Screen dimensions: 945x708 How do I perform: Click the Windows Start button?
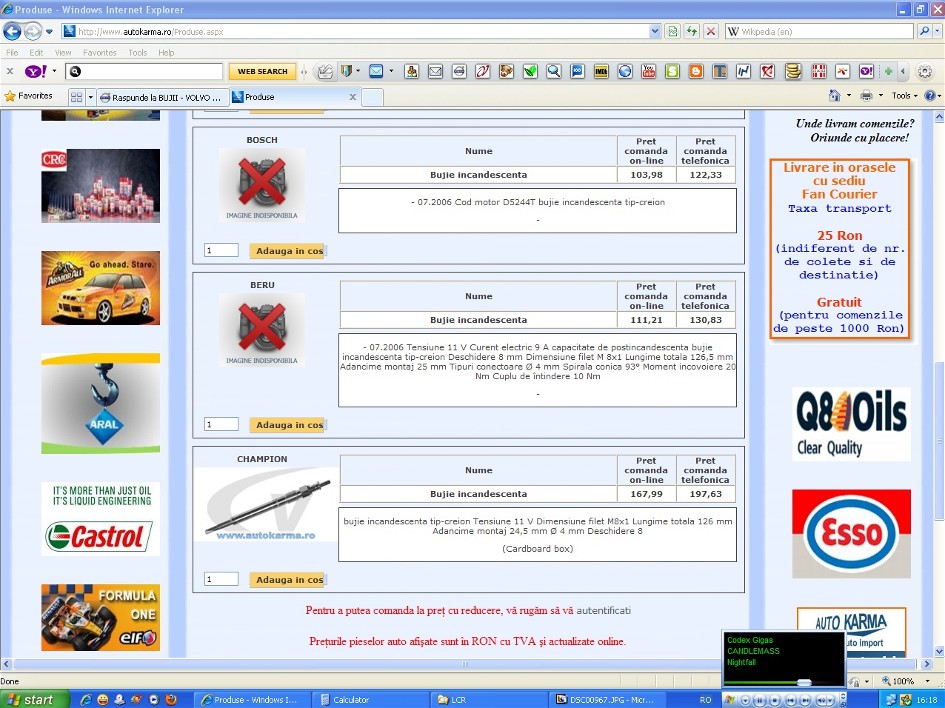(x=34, y=700)
